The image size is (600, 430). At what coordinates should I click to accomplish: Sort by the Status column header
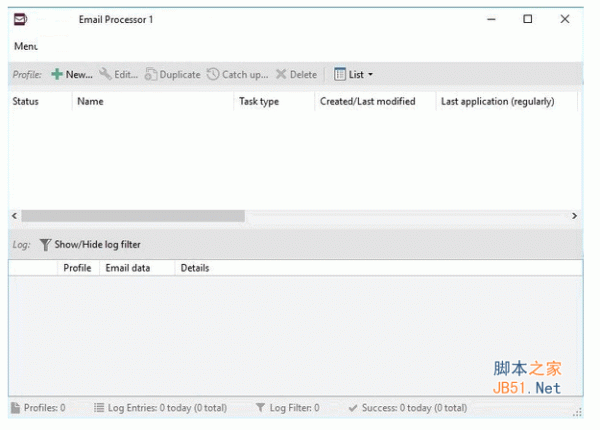26,102
